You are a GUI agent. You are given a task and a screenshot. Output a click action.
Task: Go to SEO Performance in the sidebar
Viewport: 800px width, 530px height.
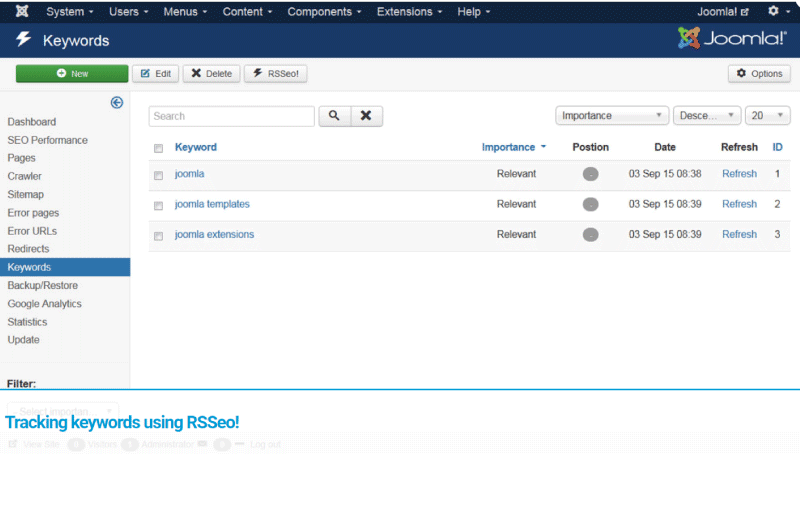click(47, 140)
